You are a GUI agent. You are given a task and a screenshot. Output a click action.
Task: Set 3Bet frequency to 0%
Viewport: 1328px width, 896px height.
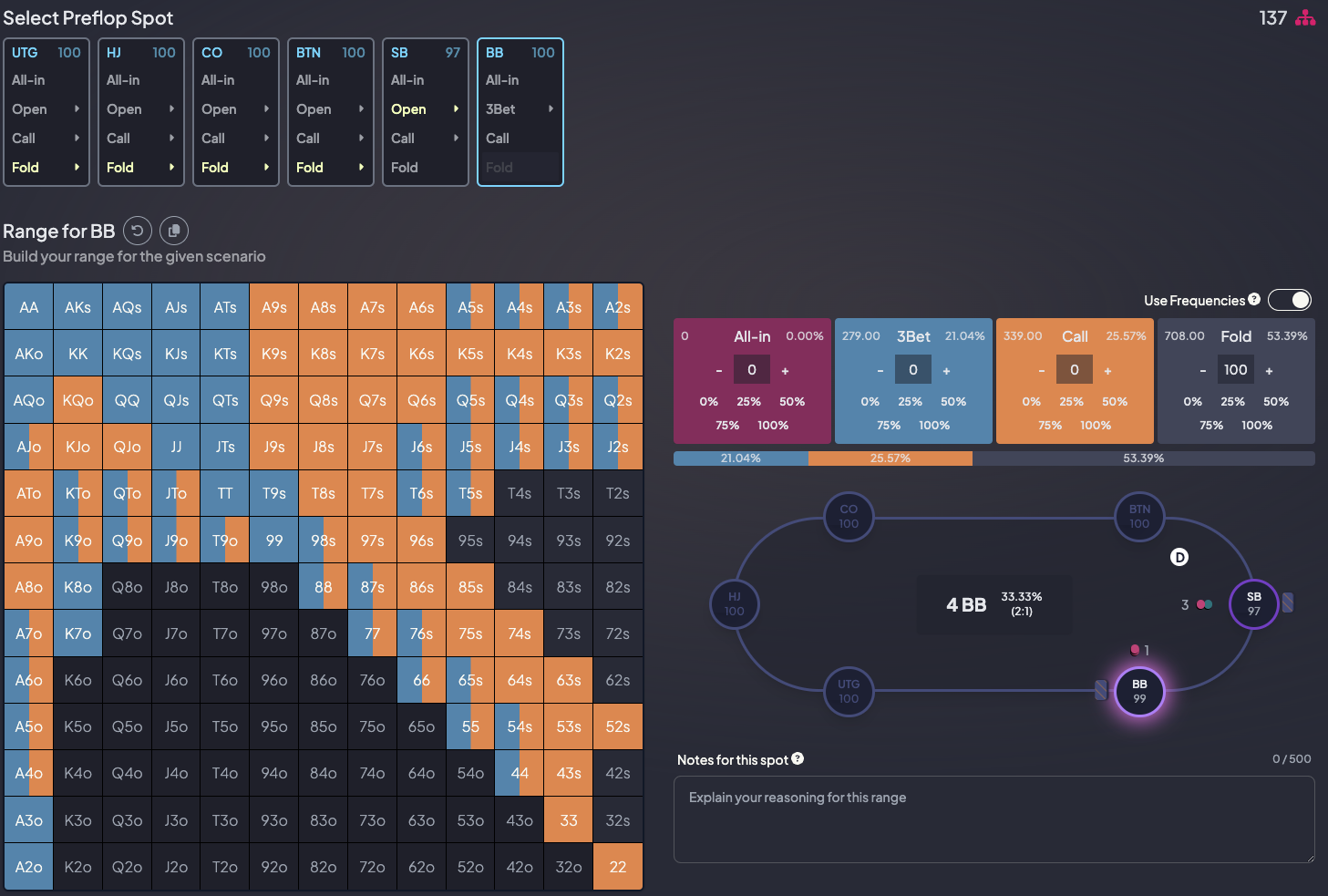[x=870, y=401]
